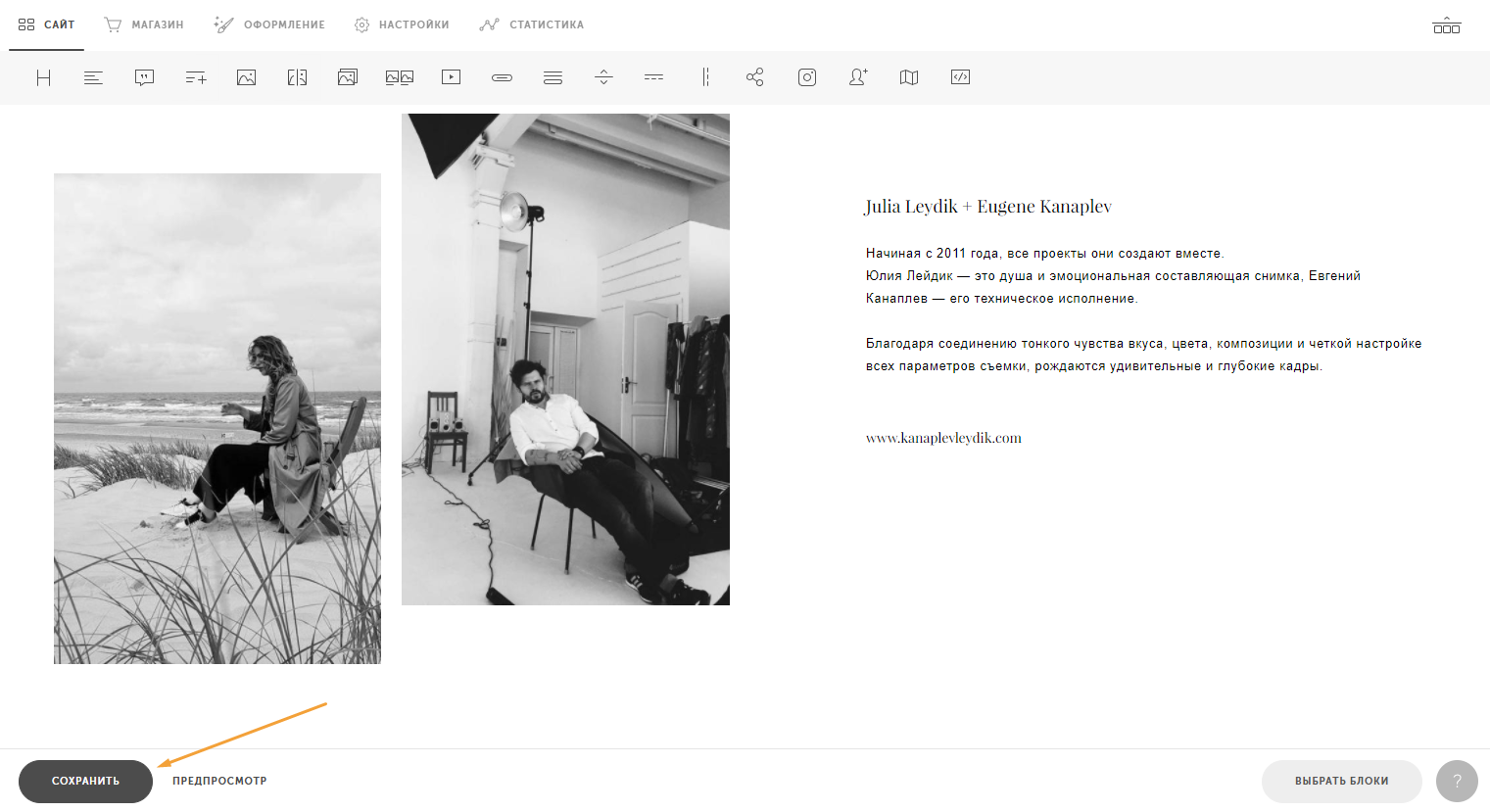Add a quote block
Image resolution: width=1490 pixels, height=812 pixels.
(x=144, y=77)
